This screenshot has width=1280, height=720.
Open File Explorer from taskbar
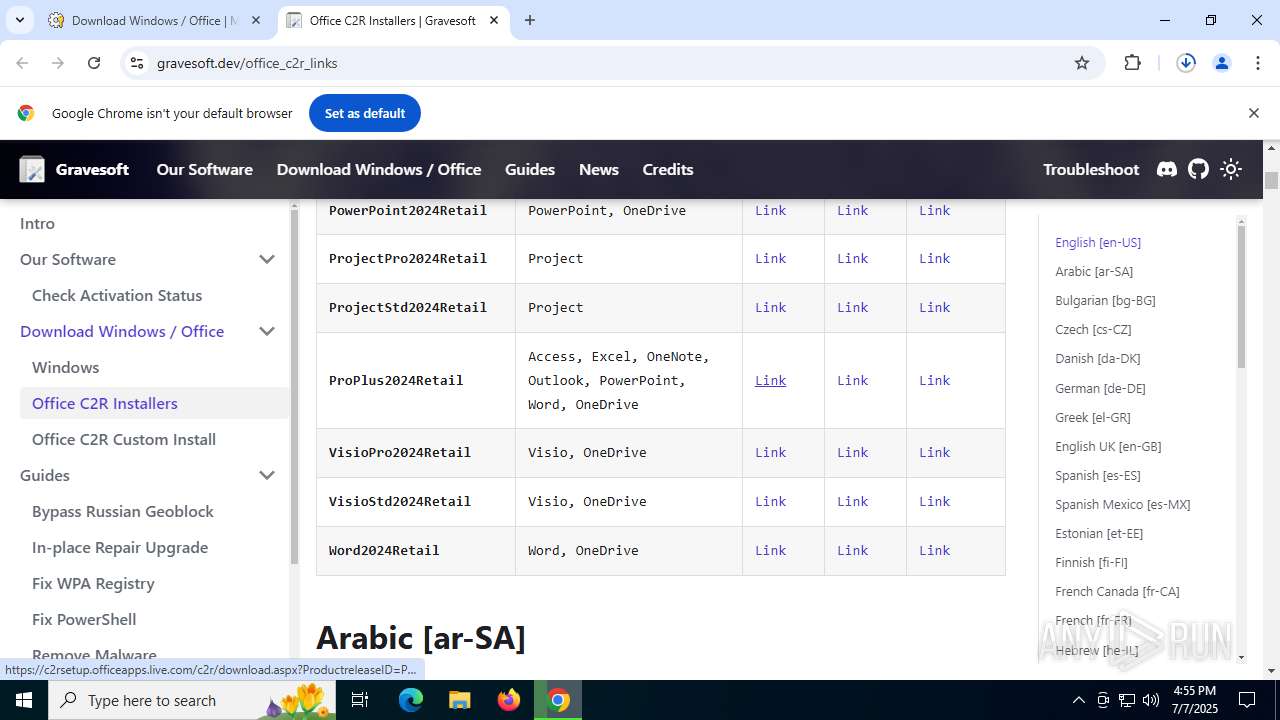coord(459,700)
